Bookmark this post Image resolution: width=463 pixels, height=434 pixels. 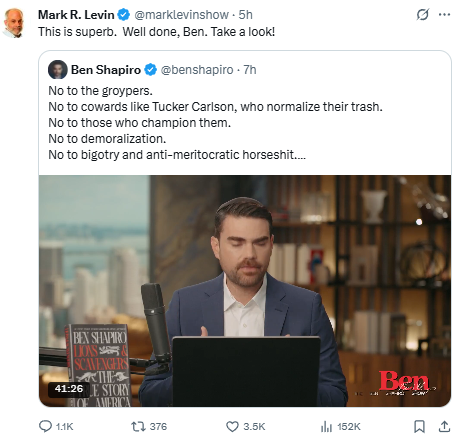(x=419, y=426)
